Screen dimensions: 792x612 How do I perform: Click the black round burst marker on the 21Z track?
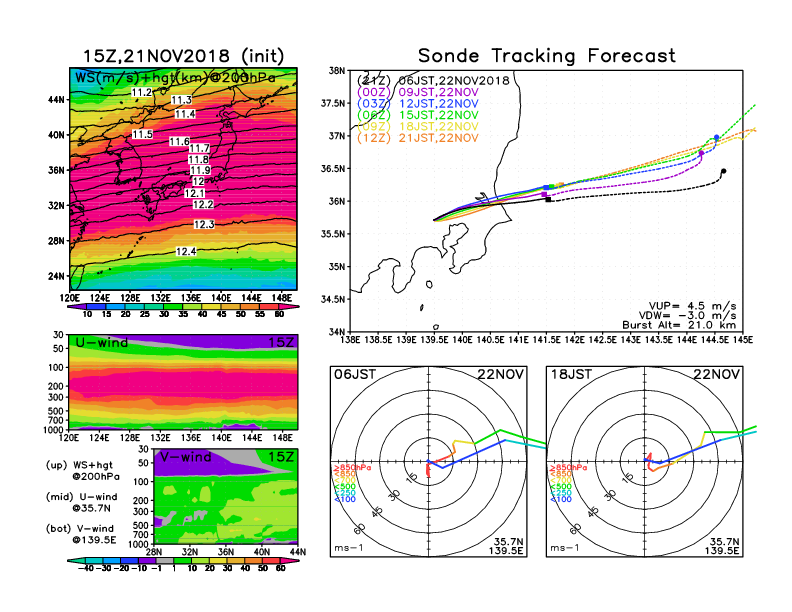[724, 171]
